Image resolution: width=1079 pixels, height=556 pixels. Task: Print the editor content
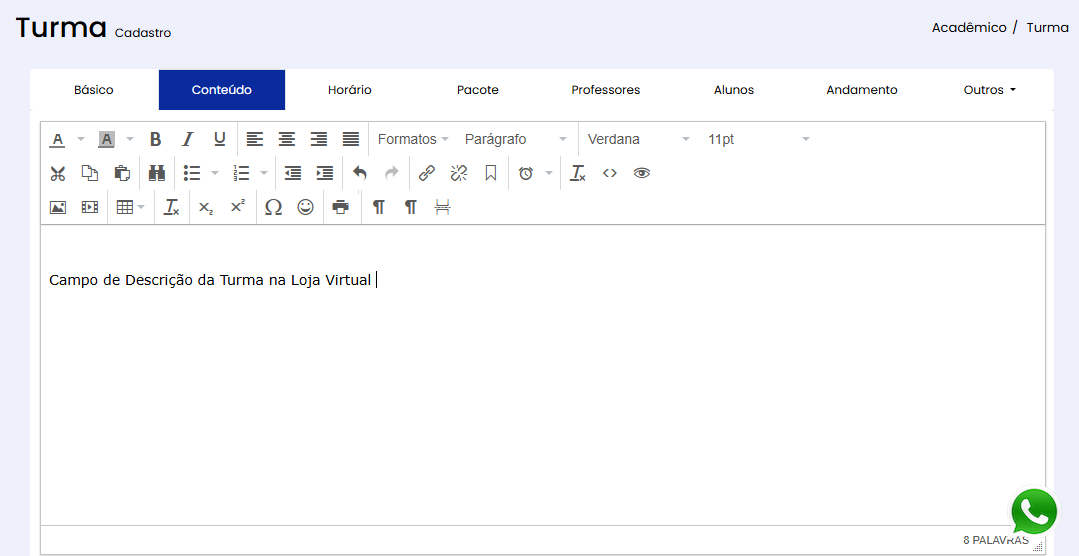click(341, 207)
